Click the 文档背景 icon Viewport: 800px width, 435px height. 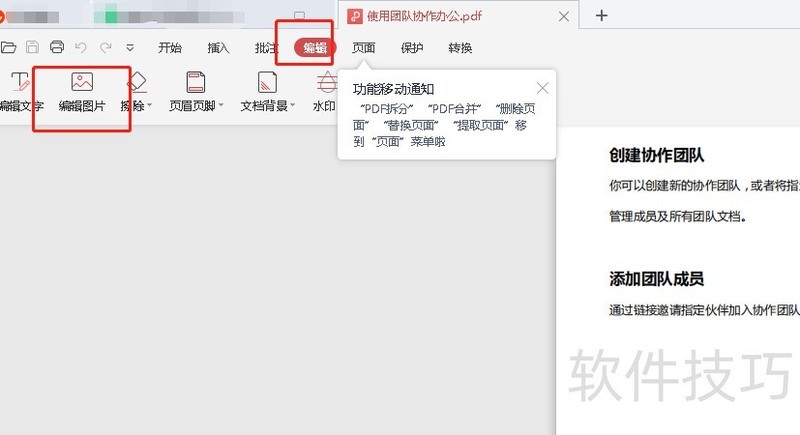(267, 82)
